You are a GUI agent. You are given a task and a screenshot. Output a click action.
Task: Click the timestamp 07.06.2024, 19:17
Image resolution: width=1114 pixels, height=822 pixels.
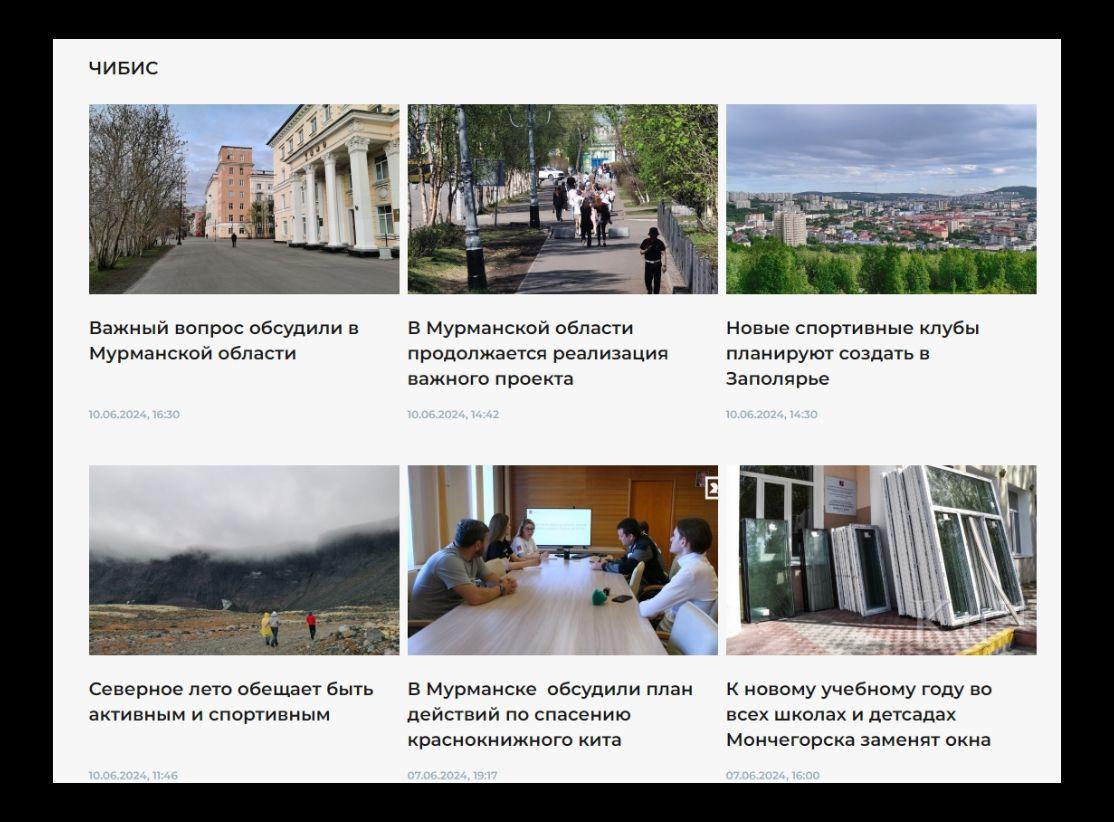pyautogui.click(x=453, y=775)
